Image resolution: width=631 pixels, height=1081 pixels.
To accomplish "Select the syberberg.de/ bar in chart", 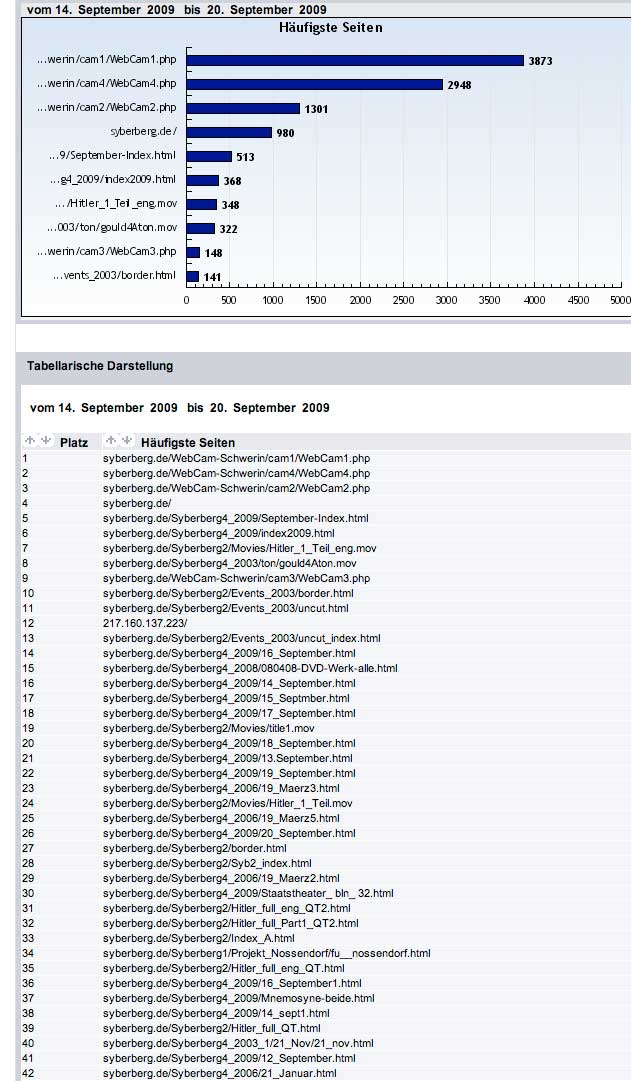I will [229, 132].
